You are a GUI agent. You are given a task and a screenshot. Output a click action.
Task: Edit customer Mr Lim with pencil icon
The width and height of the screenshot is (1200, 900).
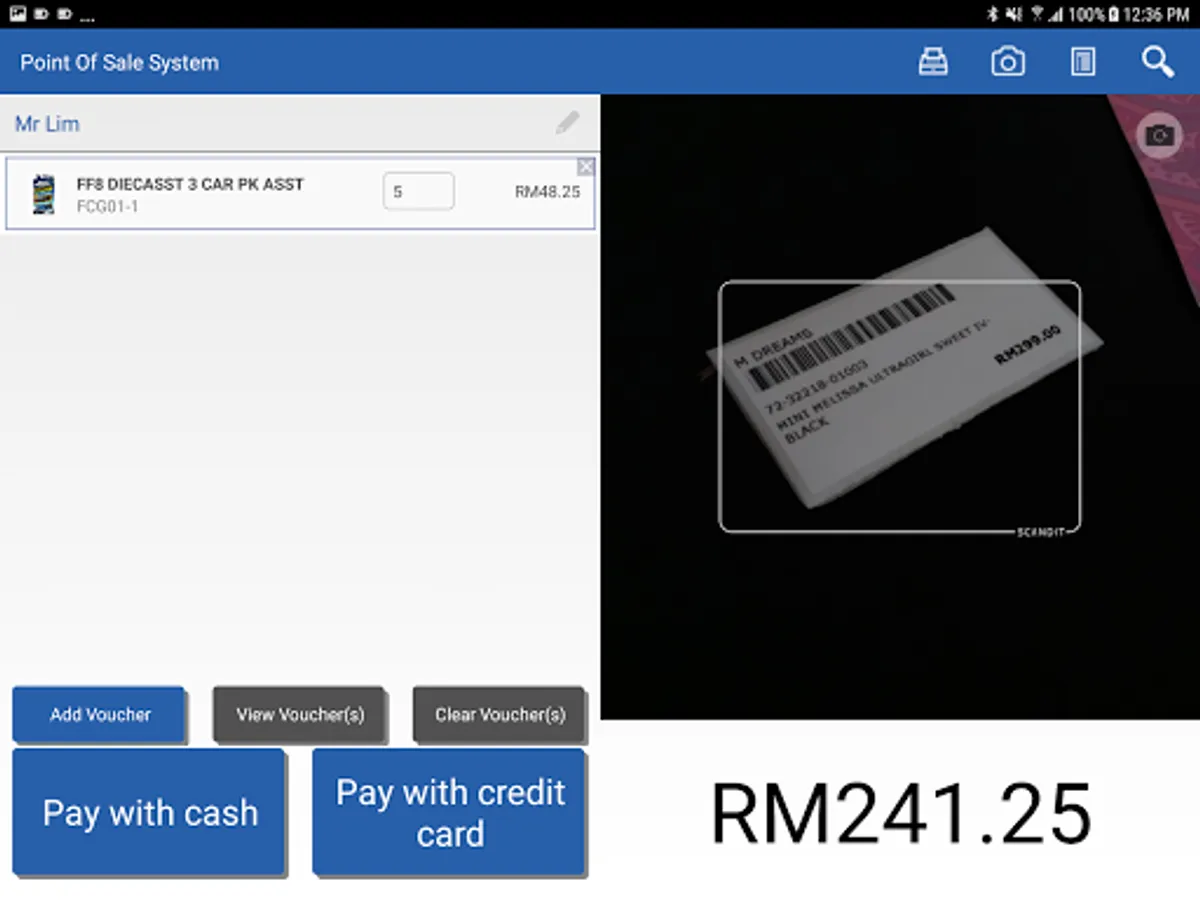pyautogui.click(x=567, y=123)
